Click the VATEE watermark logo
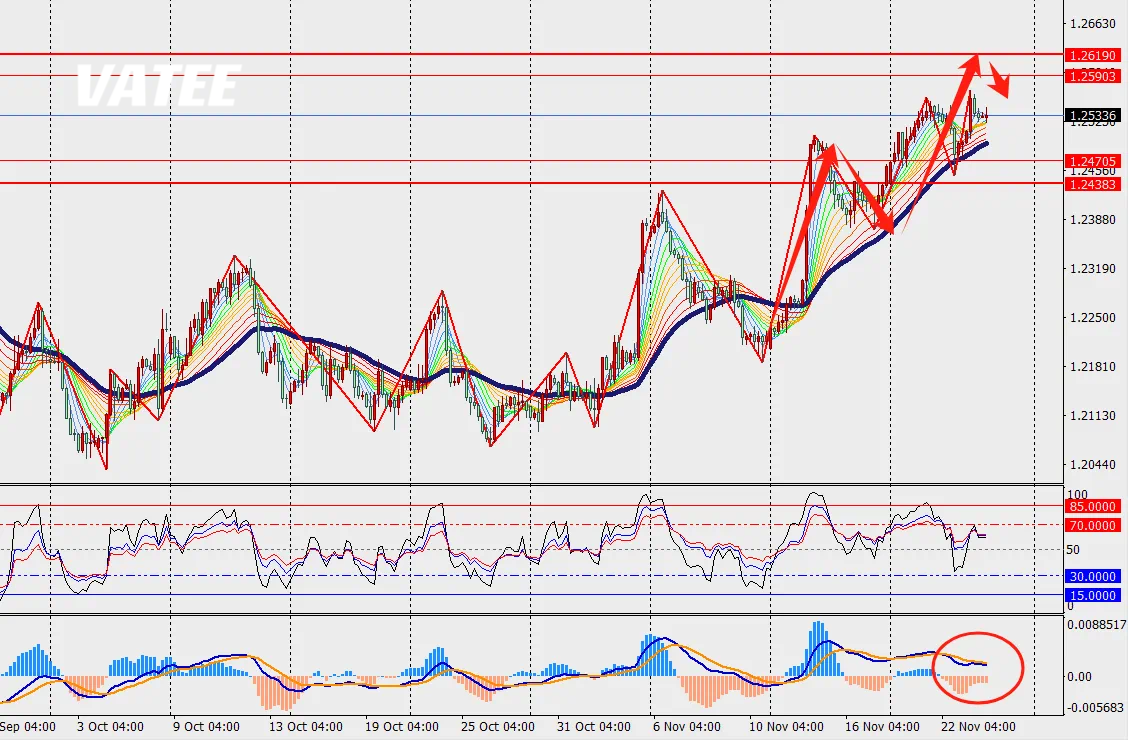Image resolution: width=1129 pixels, height=740 pixels. coord(158,86)
